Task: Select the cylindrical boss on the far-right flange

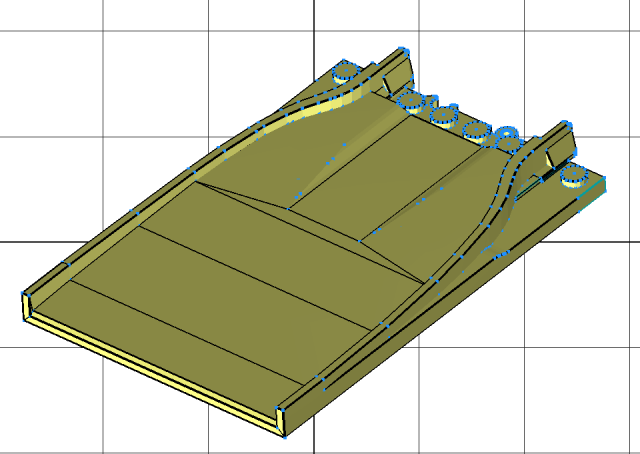Action: pos(574,177)
